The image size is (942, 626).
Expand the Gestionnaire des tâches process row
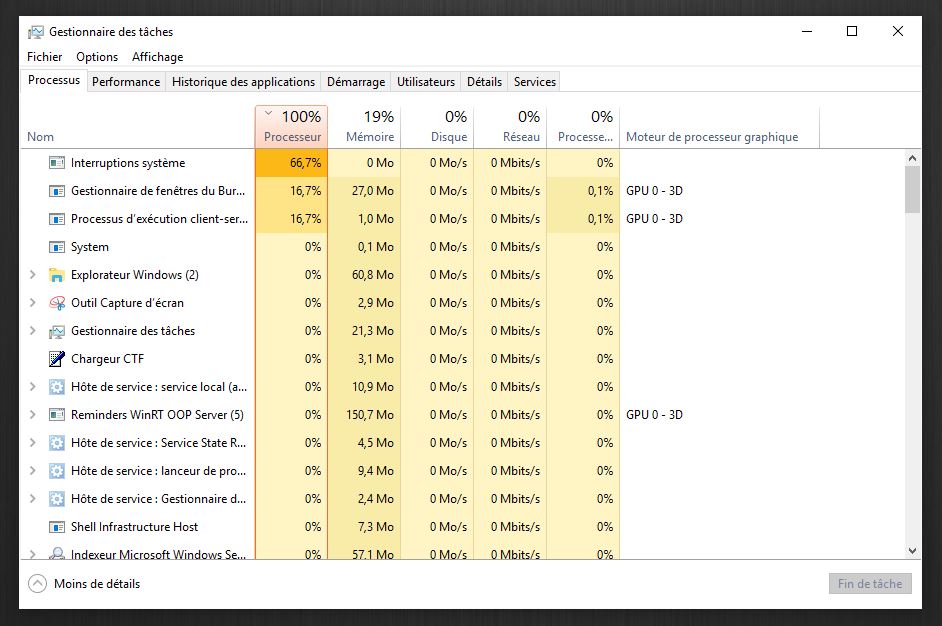[x=33, y=330]
